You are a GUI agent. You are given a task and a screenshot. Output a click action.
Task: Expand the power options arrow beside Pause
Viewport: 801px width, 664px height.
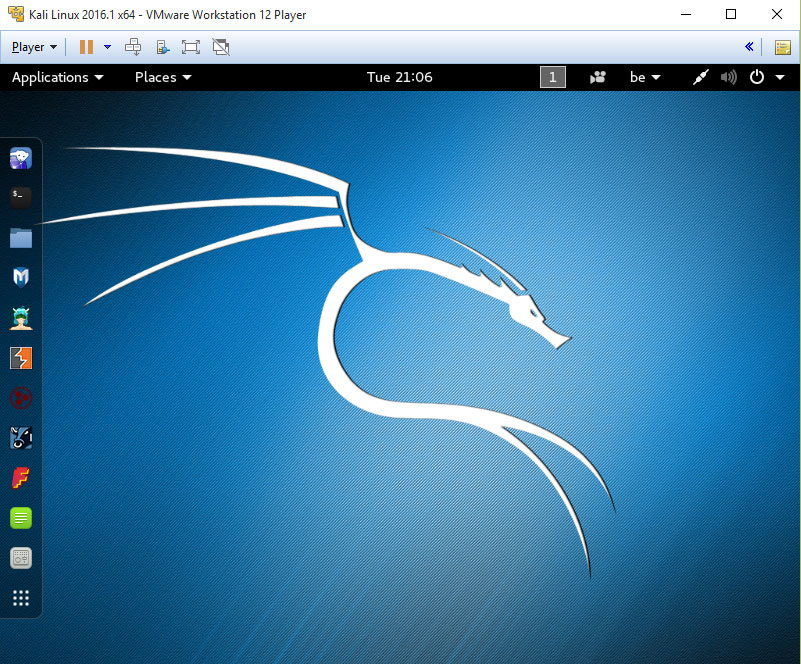click(x=107, y=47)
